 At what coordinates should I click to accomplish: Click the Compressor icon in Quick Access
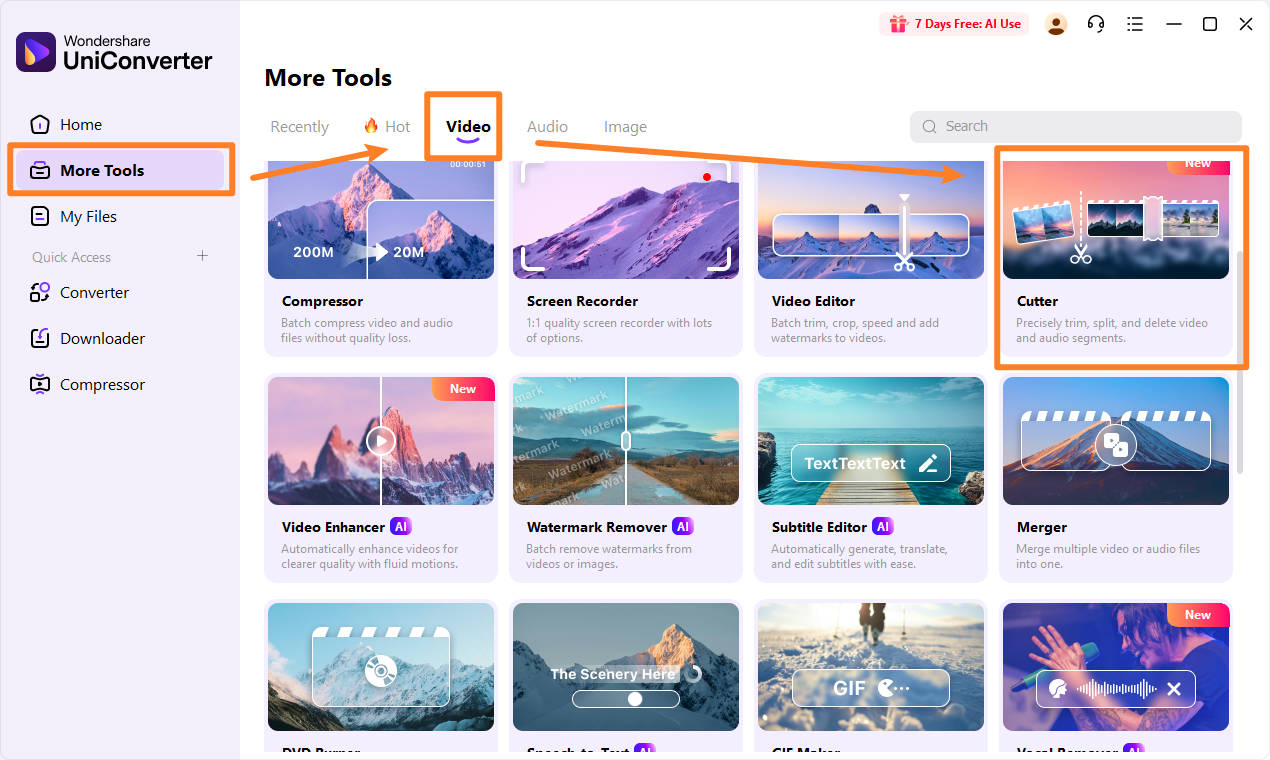pos(40,384)
